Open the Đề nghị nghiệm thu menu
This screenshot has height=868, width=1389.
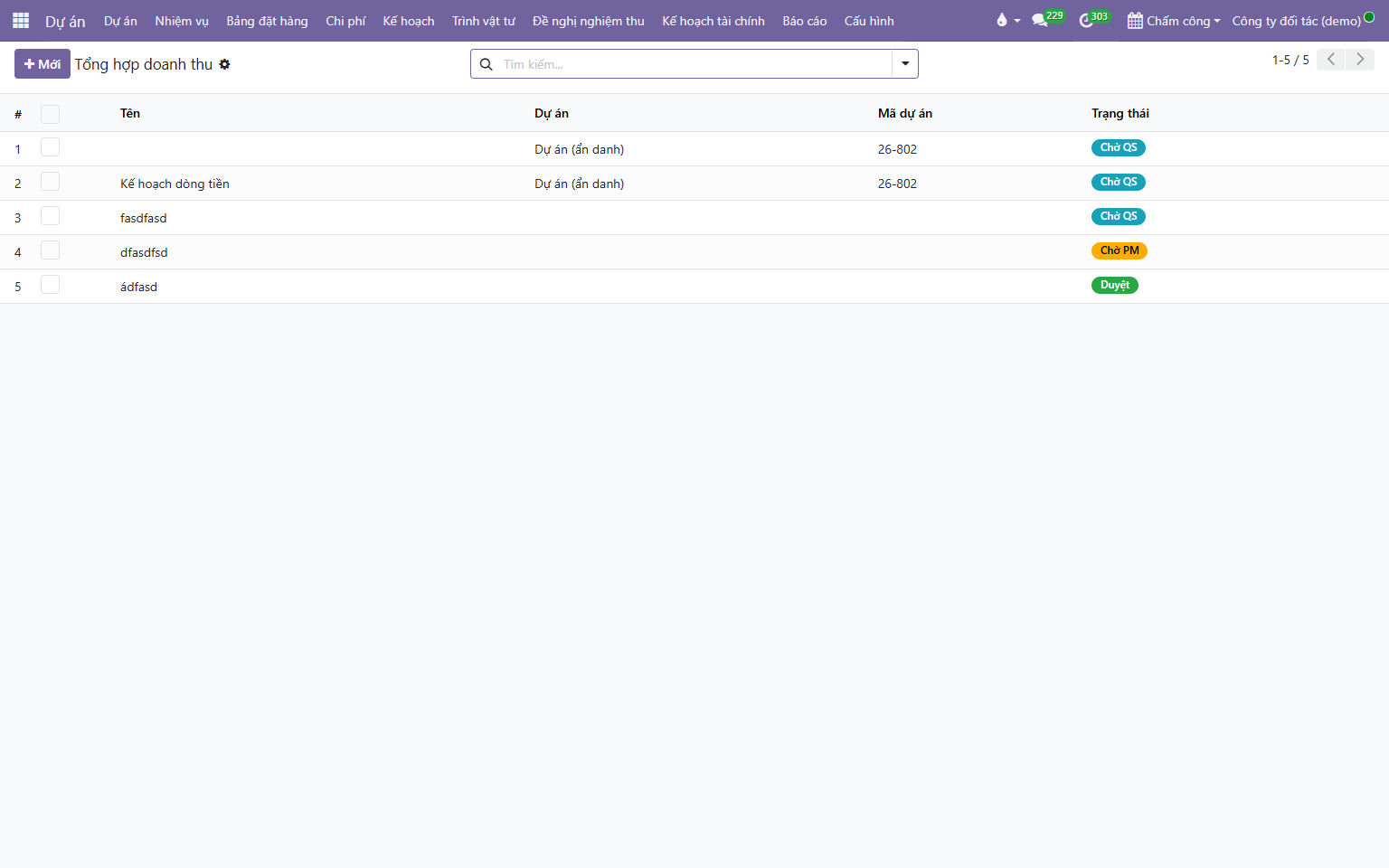tap(589, 21)
